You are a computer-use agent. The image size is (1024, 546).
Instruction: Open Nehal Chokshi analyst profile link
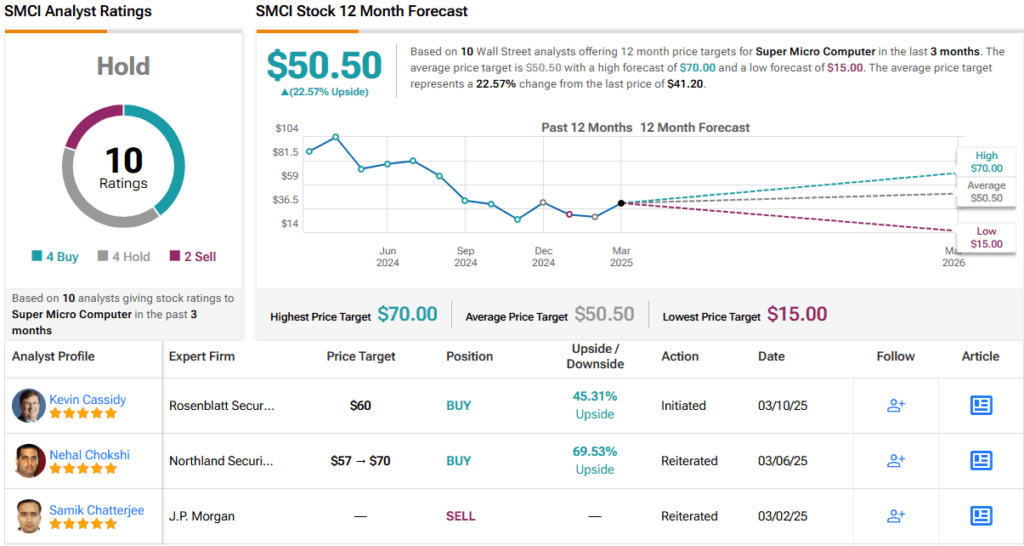(x=90, y=454)
